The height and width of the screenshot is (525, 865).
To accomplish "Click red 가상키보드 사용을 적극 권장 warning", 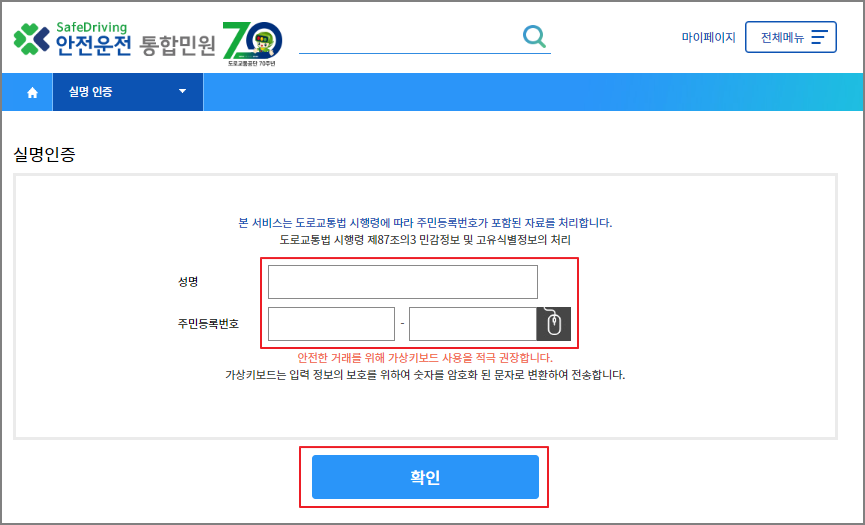I will 425,358.
